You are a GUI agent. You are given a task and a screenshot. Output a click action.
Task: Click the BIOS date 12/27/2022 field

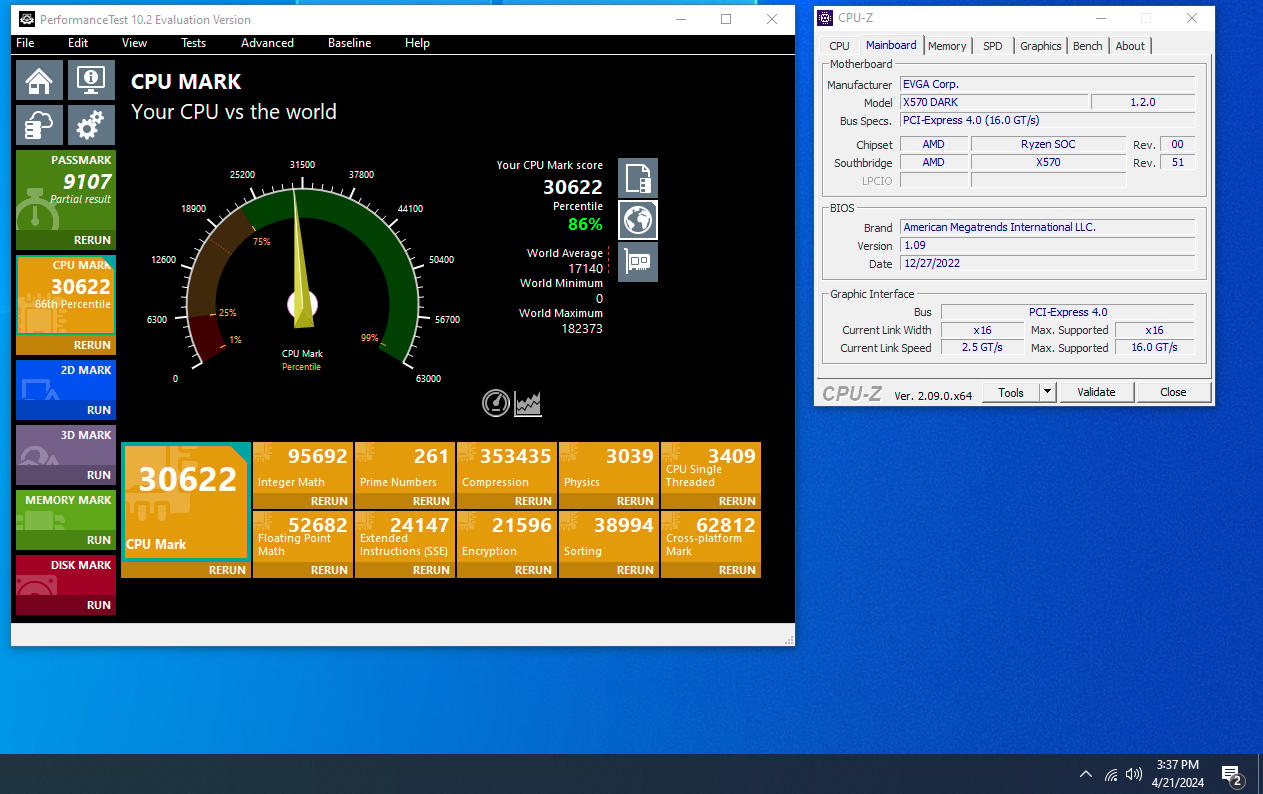click(1047, 263)
